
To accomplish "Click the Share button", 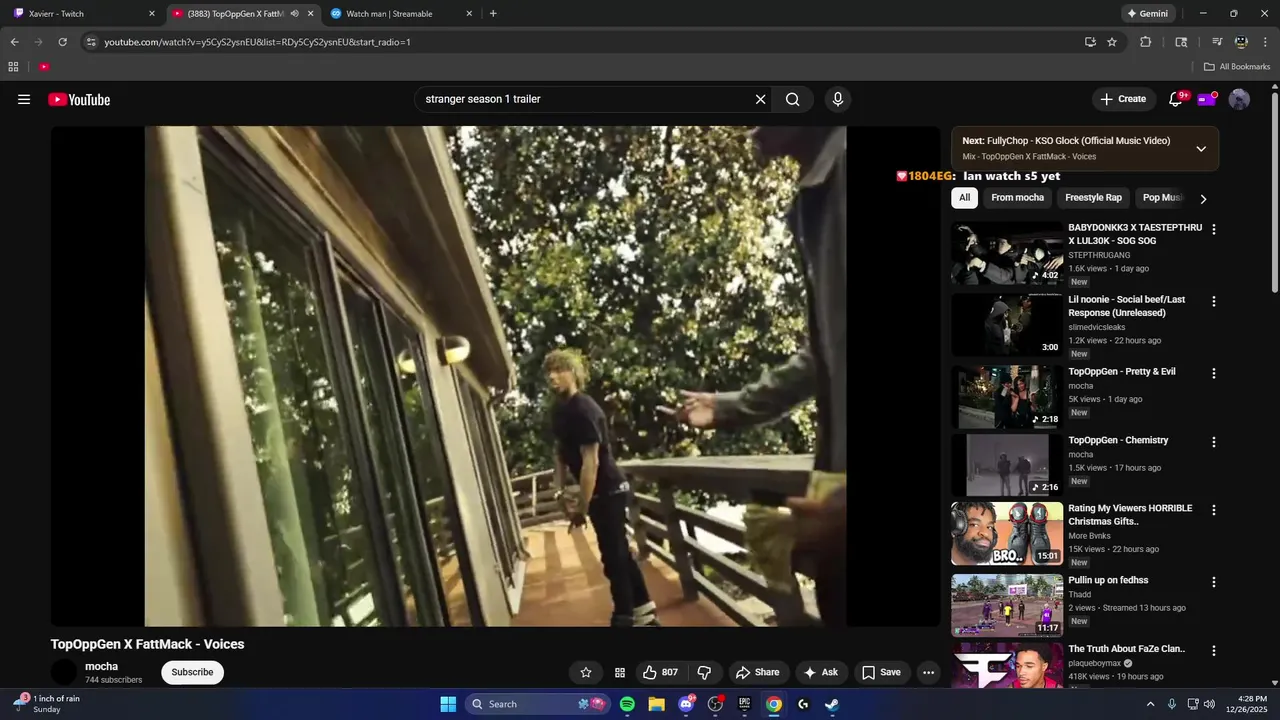I will [757, 672].
